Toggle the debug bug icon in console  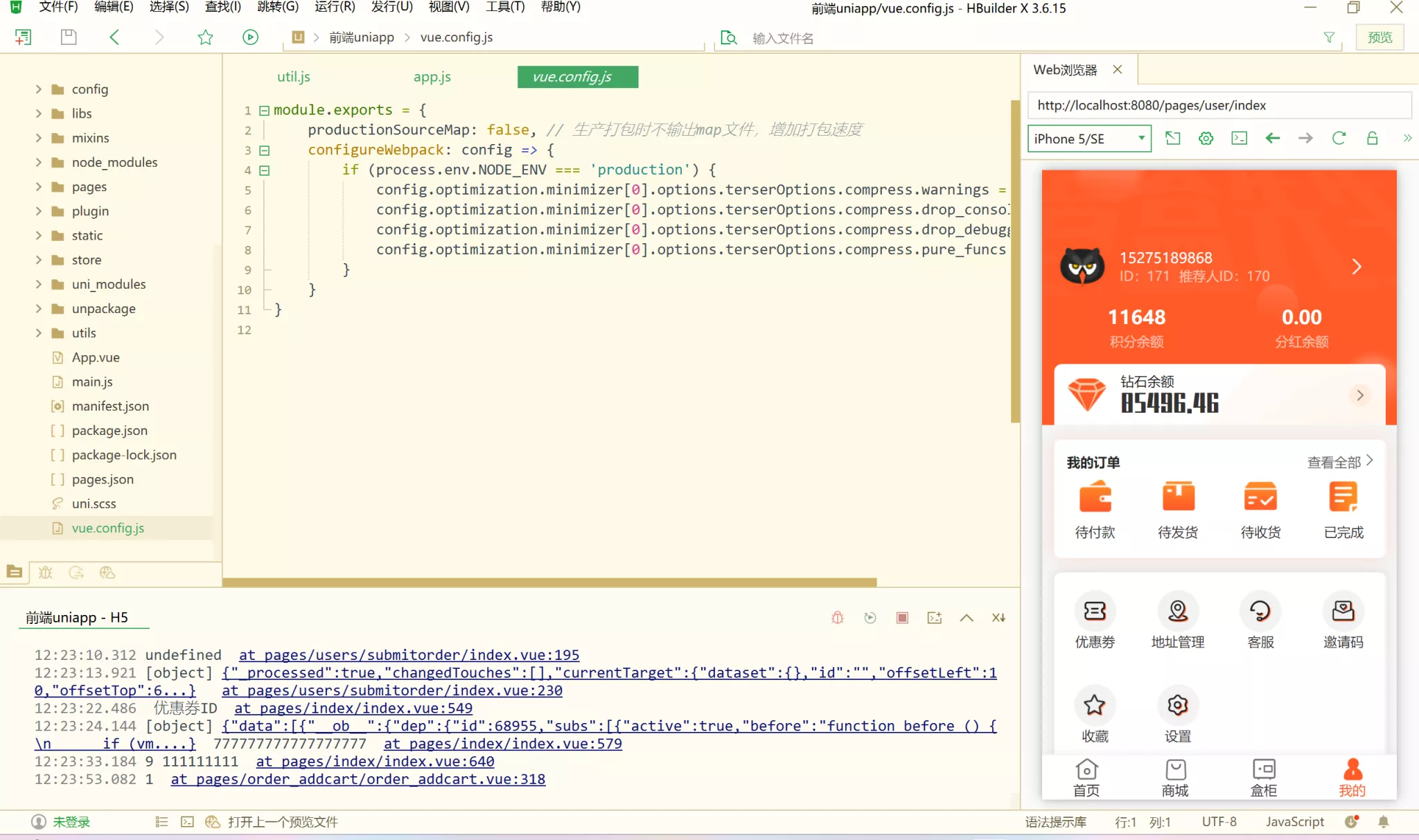[838, 618]
